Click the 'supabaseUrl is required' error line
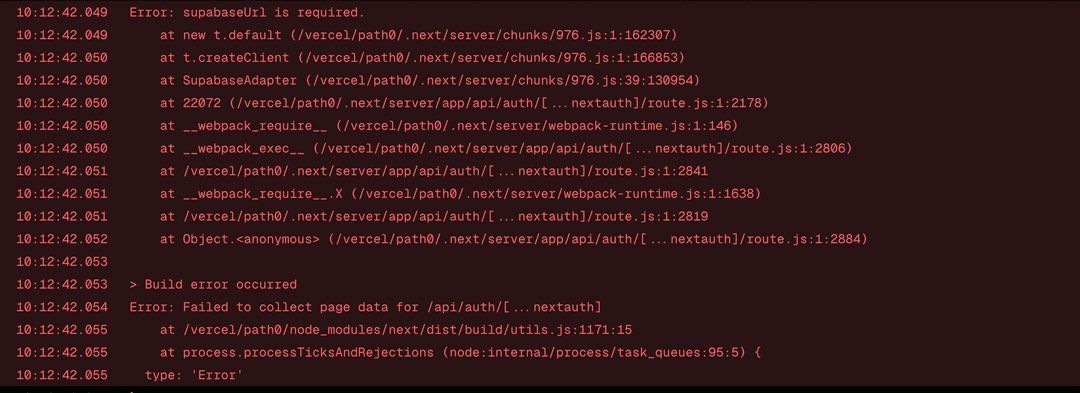This screenshot has width=1080, height=393. point(247,12)
